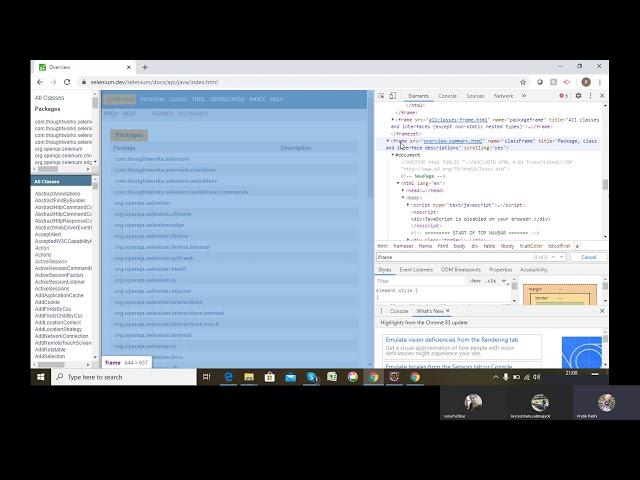Click All Classes link in packages frame
640x480 pixels.
49,98
